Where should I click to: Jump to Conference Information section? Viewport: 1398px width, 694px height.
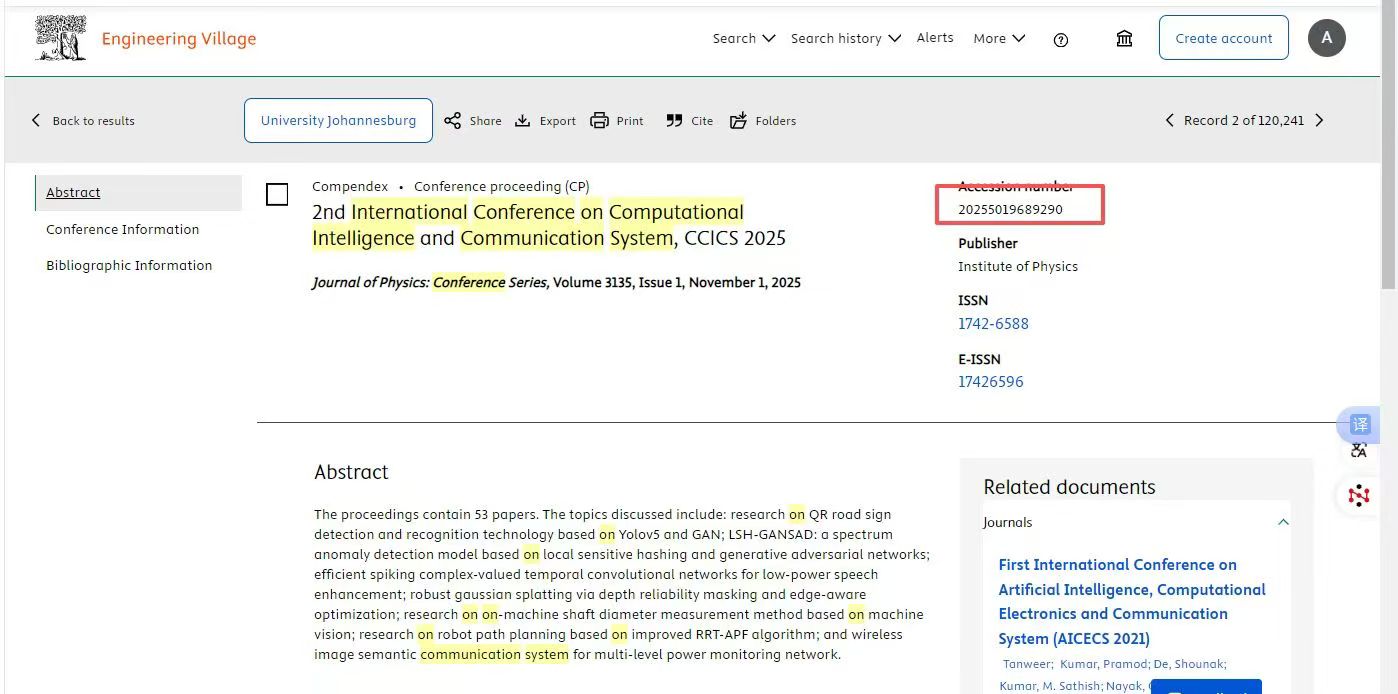pos(122,229)
